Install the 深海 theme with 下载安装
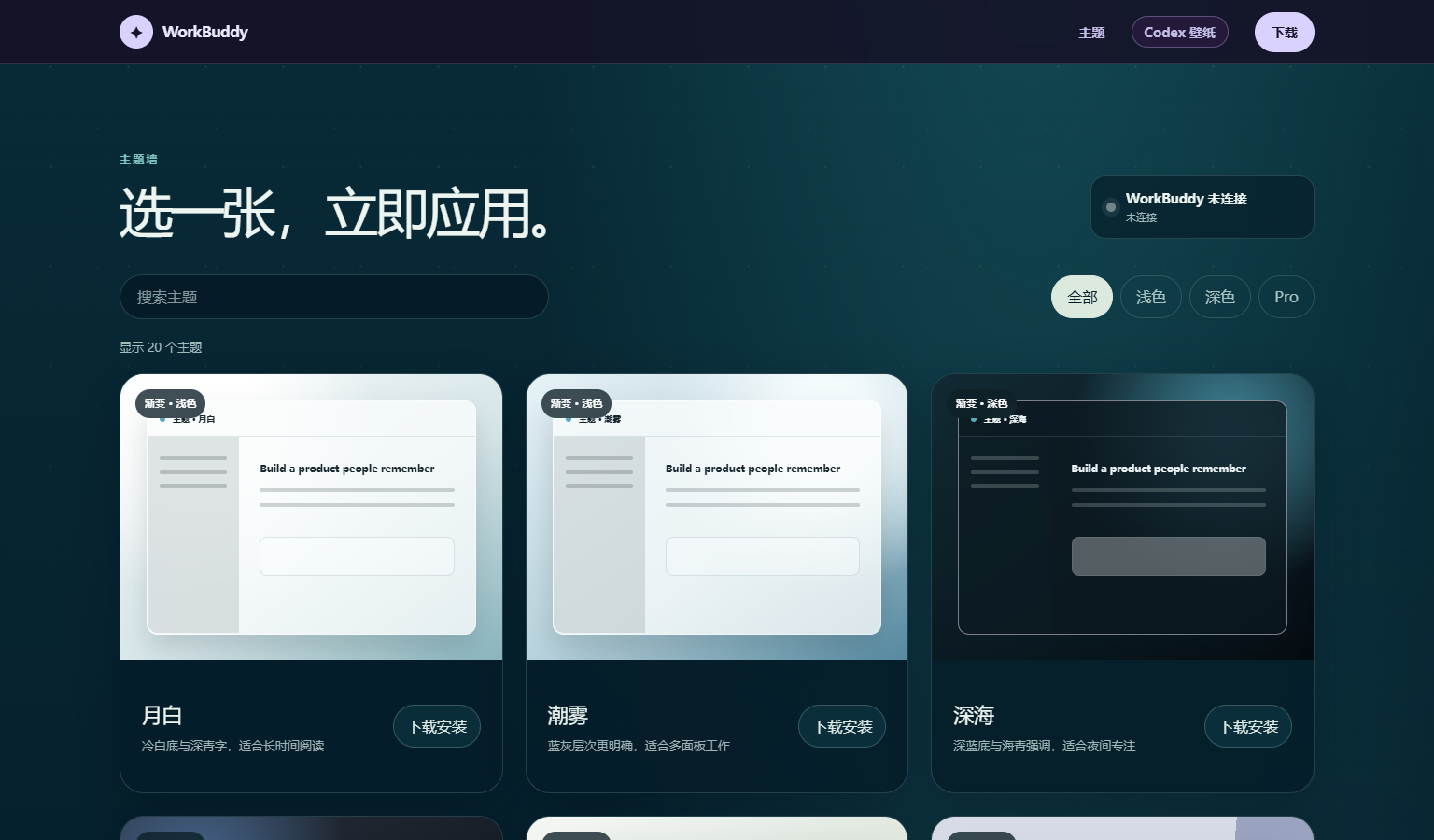 coord(1248,726)
